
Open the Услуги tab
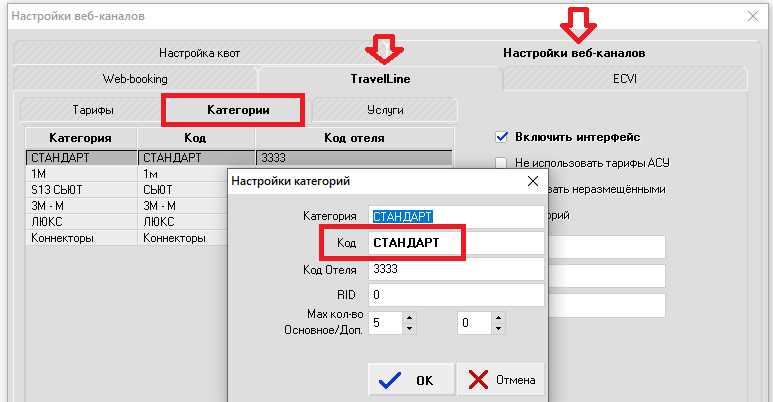[385, 110]
